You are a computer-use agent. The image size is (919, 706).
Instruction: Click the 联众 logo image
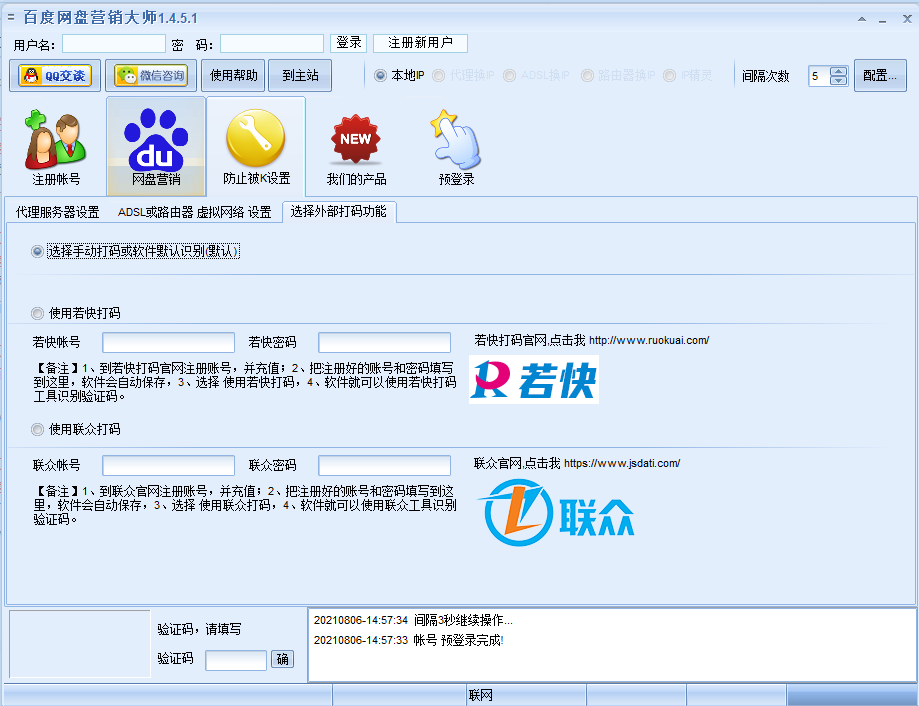click(x=556, y=513)
